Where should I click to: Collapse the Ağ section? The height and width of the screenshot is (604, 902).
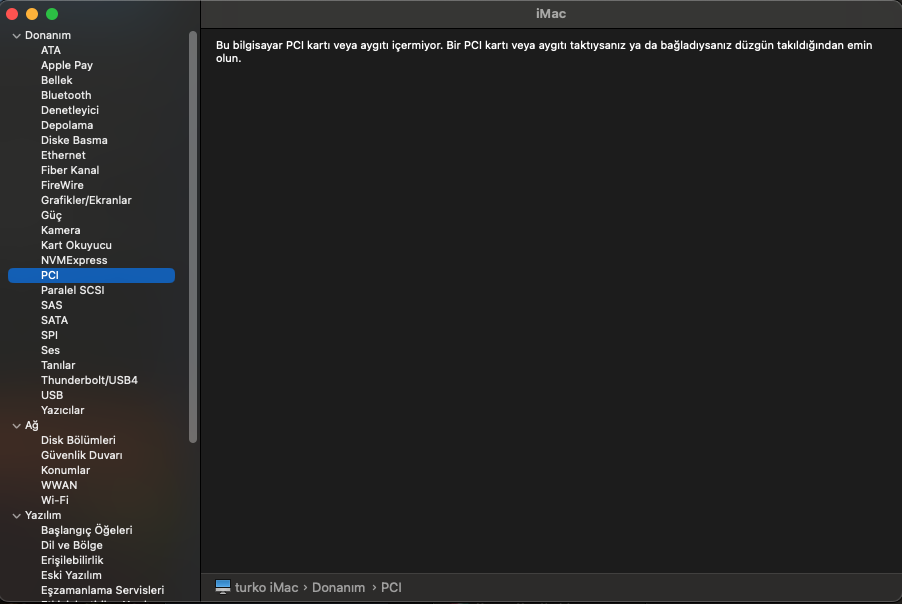16,426
